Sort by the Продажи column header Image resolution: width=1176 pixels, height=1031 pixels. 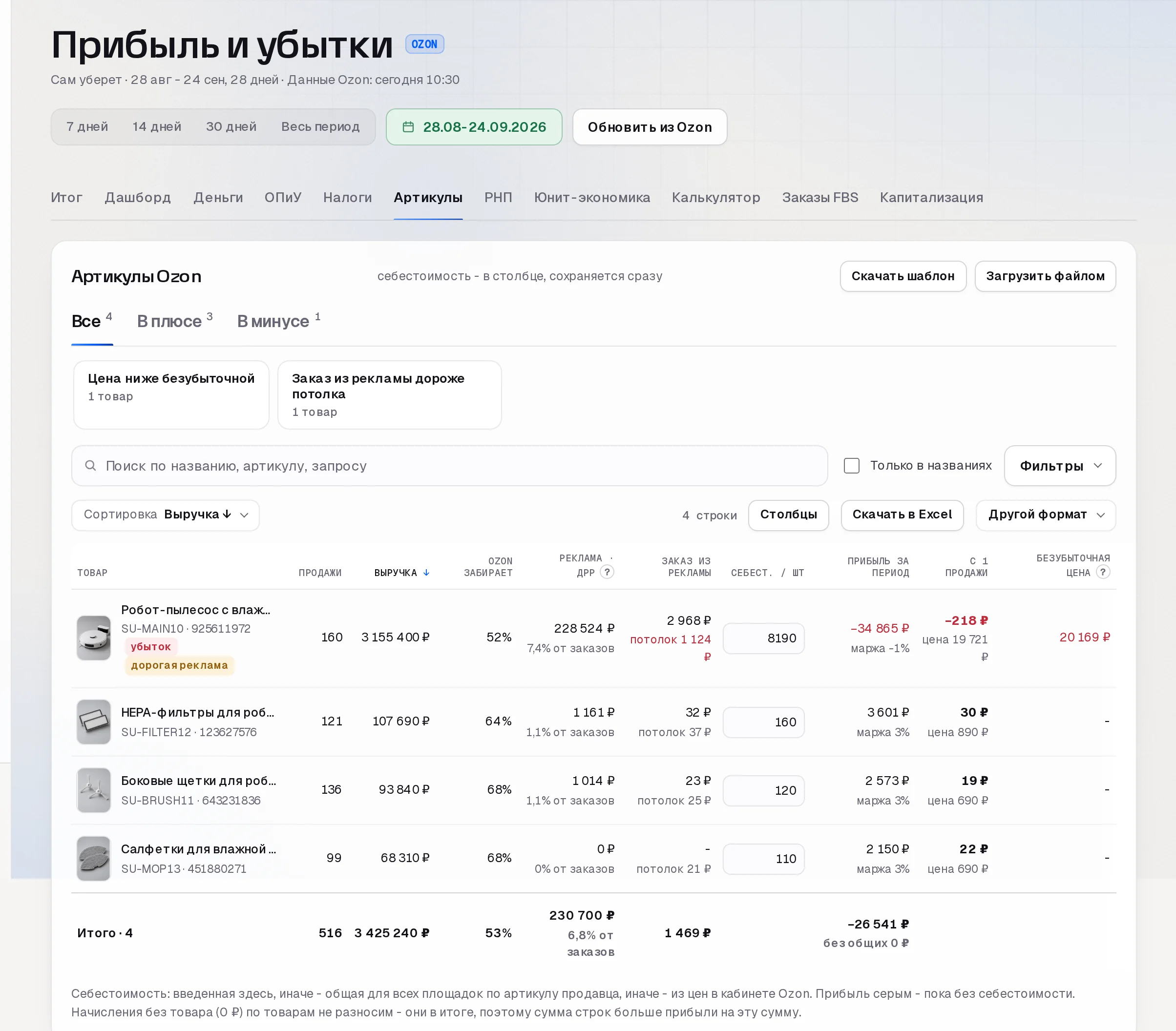click(x=320, y=573)
